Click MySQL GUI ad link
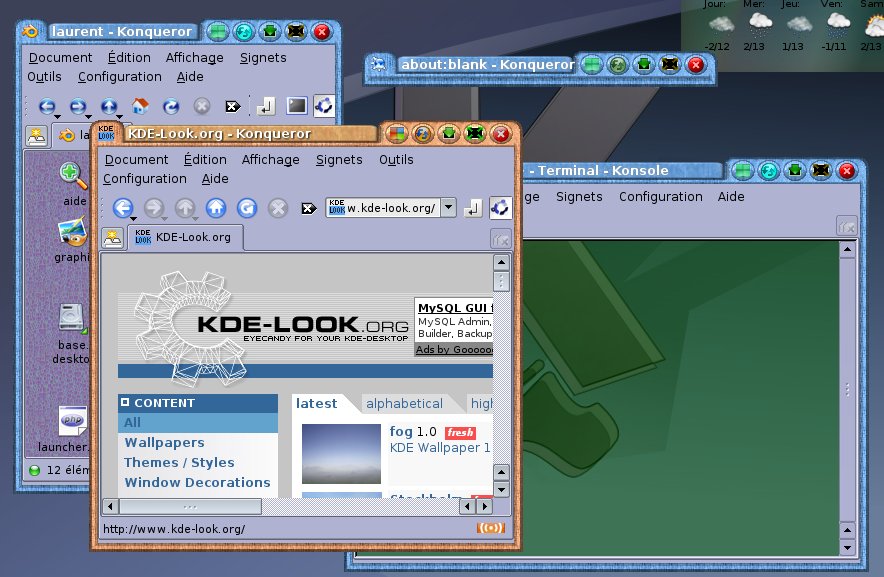The height and width of the screenshot is (577, 884). click(456, 308)
